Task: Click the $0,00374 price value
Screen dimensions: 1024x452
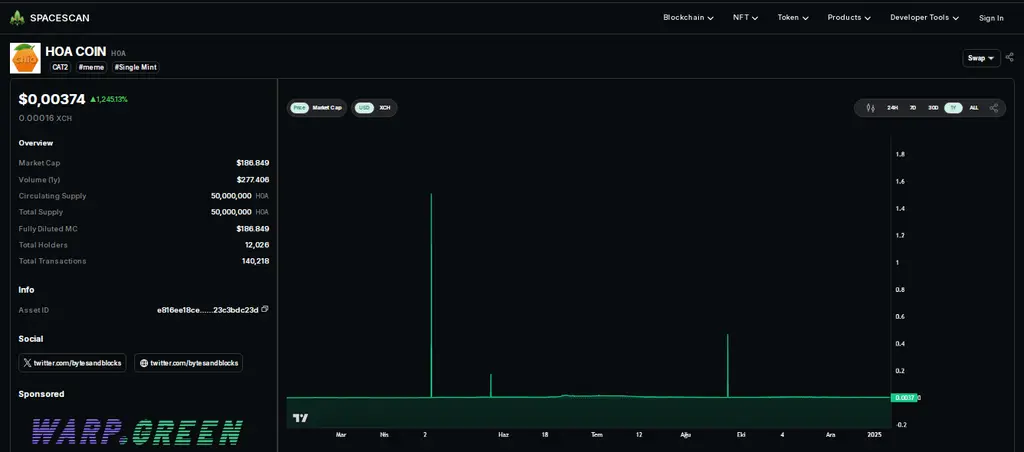Action: (x=52, y=99)
